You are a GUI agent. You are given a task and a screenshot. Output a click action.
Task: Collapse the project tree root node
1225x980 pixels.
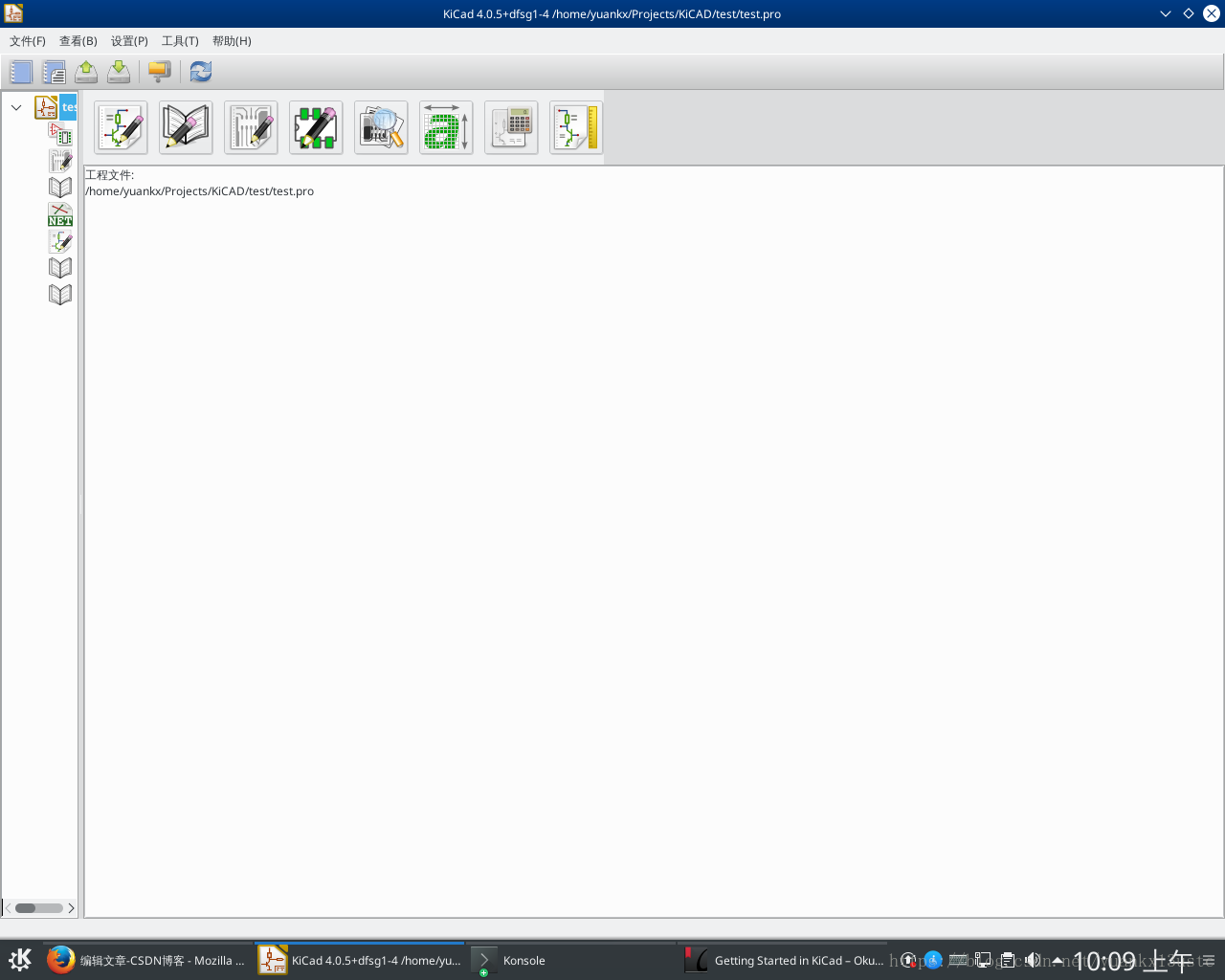point(16,107)
